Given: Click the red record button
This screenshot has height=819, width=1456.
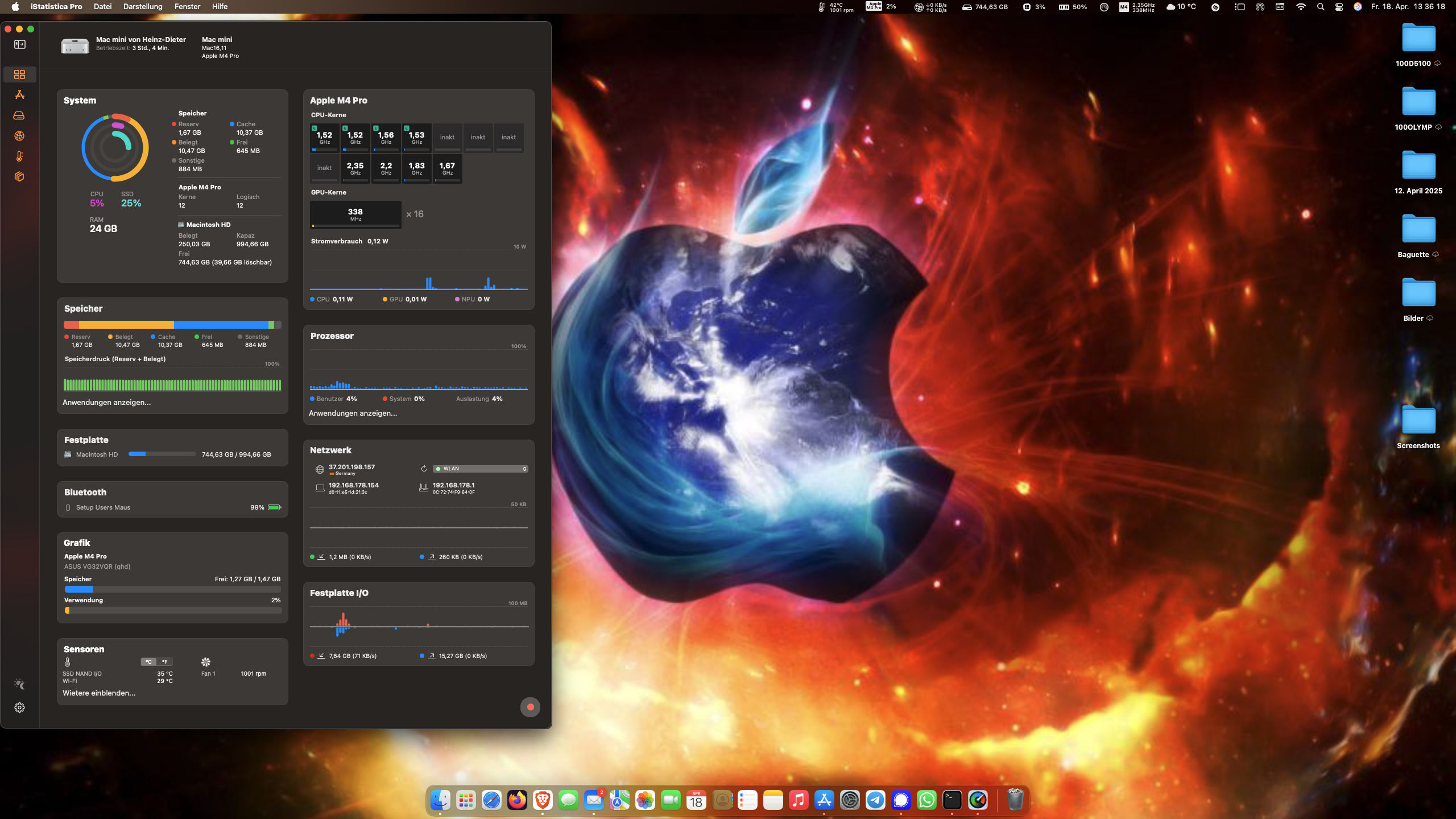Looking at the screenshot, I should 530,707.
